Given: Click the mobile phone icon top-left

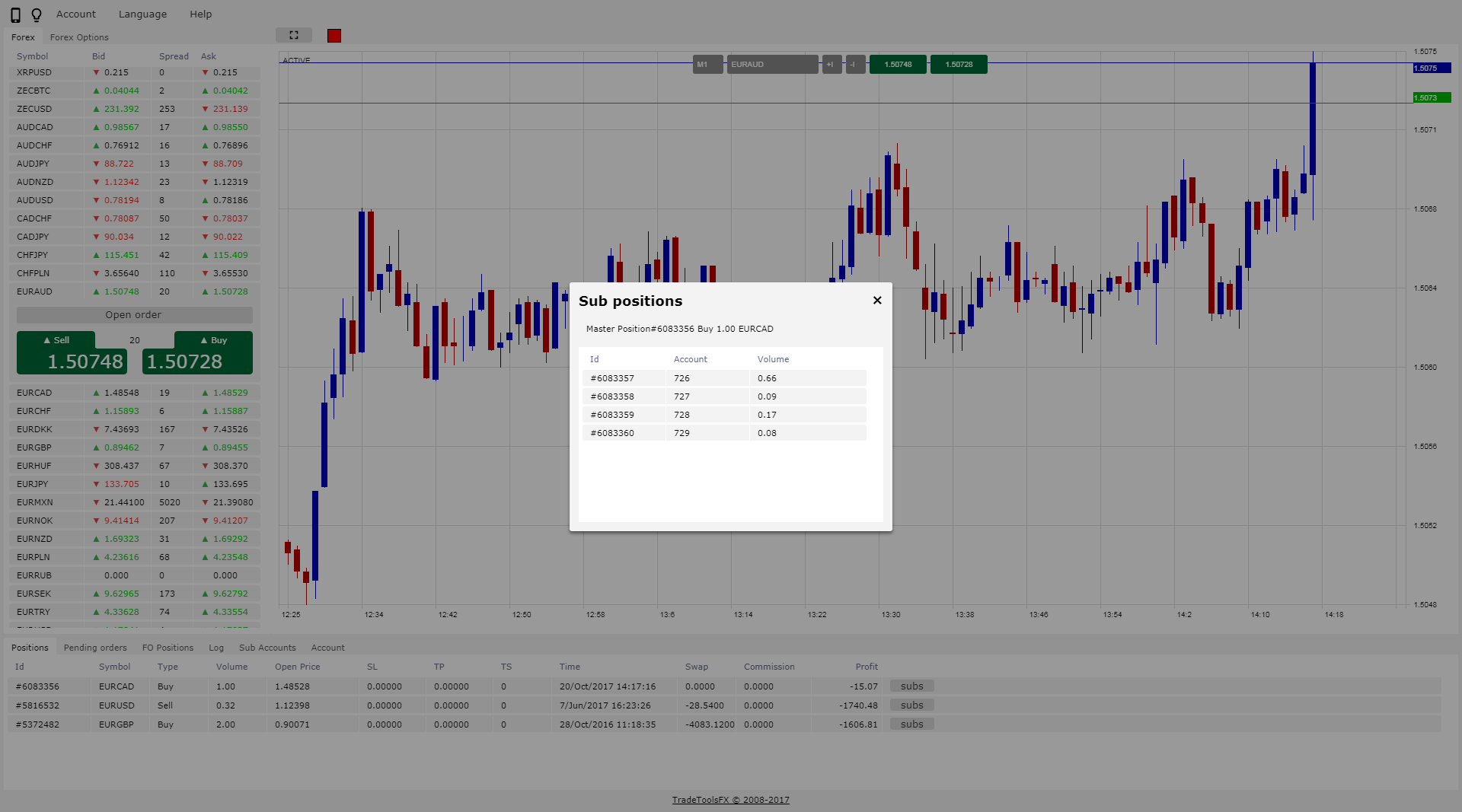Looking at the screenshot, I should coord(14,14).
